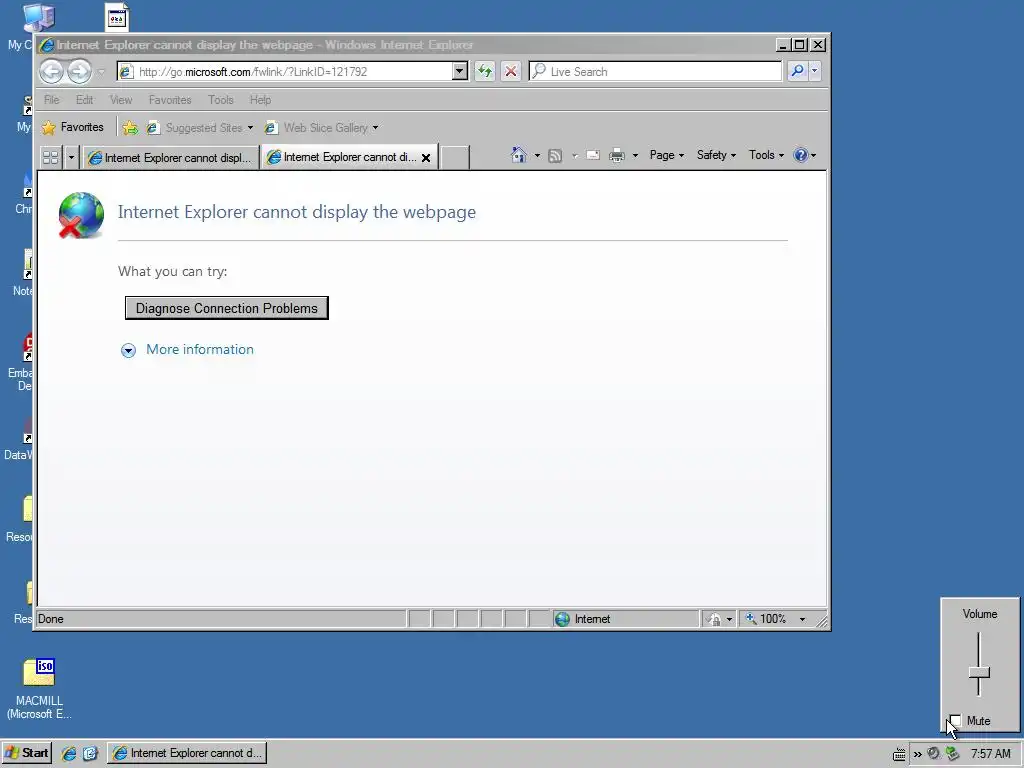Screen dimensions: 1024x768
Task: Click the Read Mail icon
Action: click(592, 155)
